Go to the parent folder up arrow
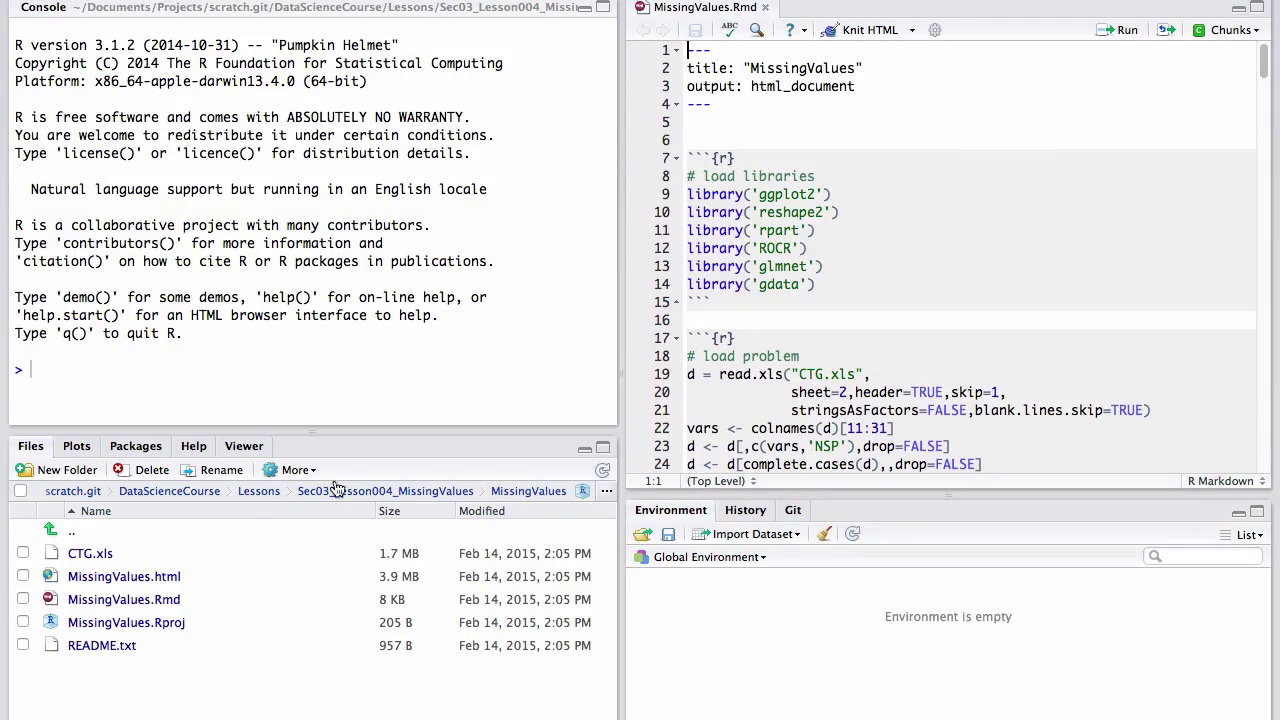 [x=50, y=529]
